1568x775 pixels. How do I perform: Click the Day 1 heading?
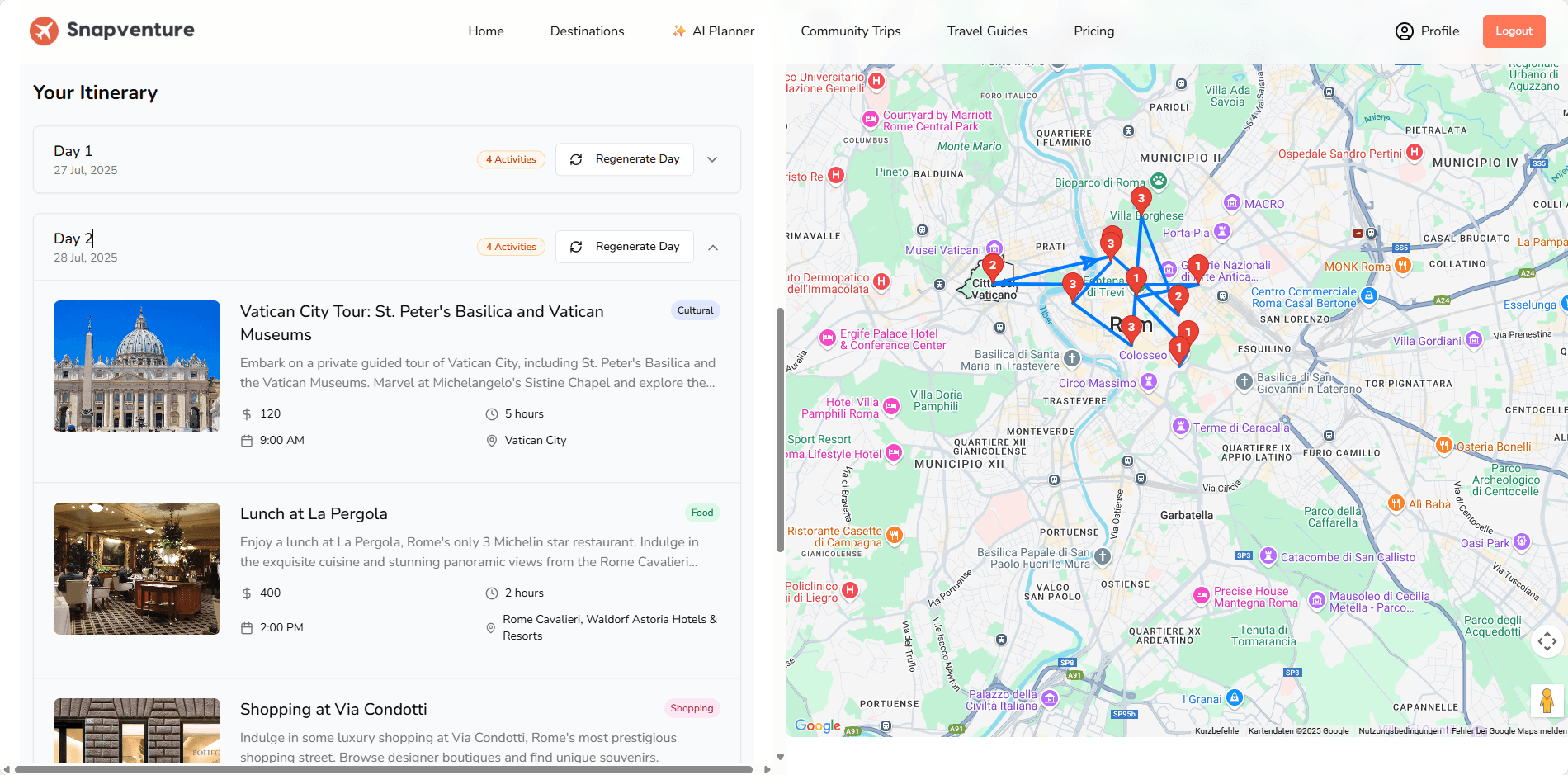[73, 151]
